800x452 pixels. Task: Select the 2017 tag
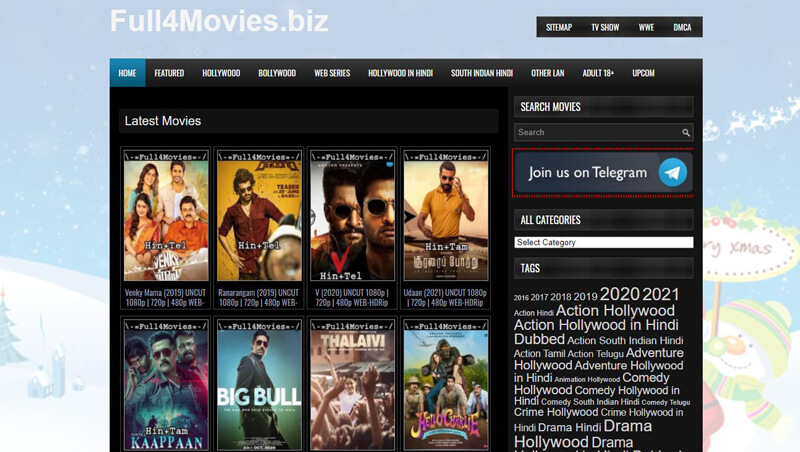(x=539, y=297)
